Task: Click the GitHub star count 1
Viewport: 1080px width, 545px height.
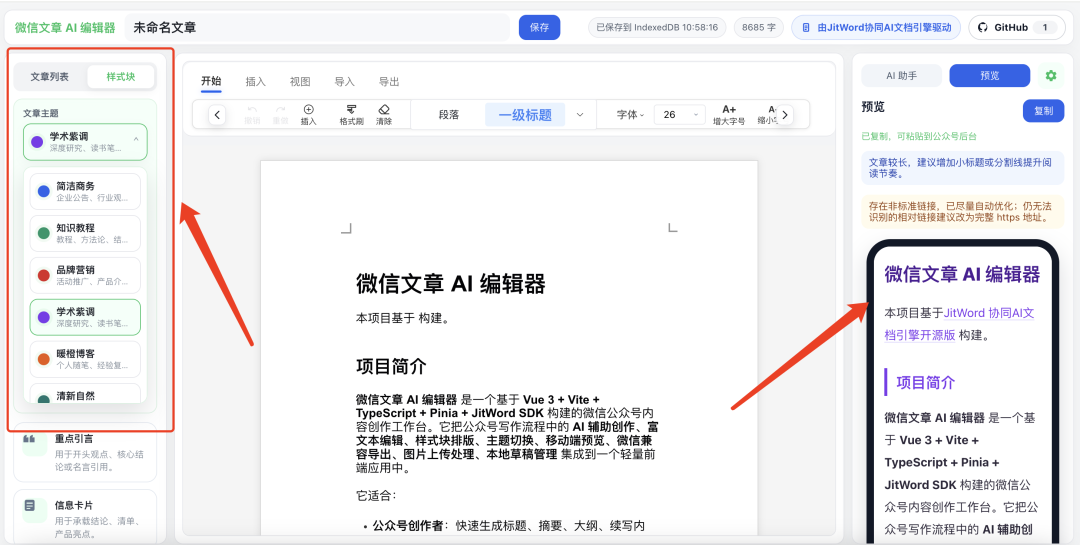Action: point(1045,28)
